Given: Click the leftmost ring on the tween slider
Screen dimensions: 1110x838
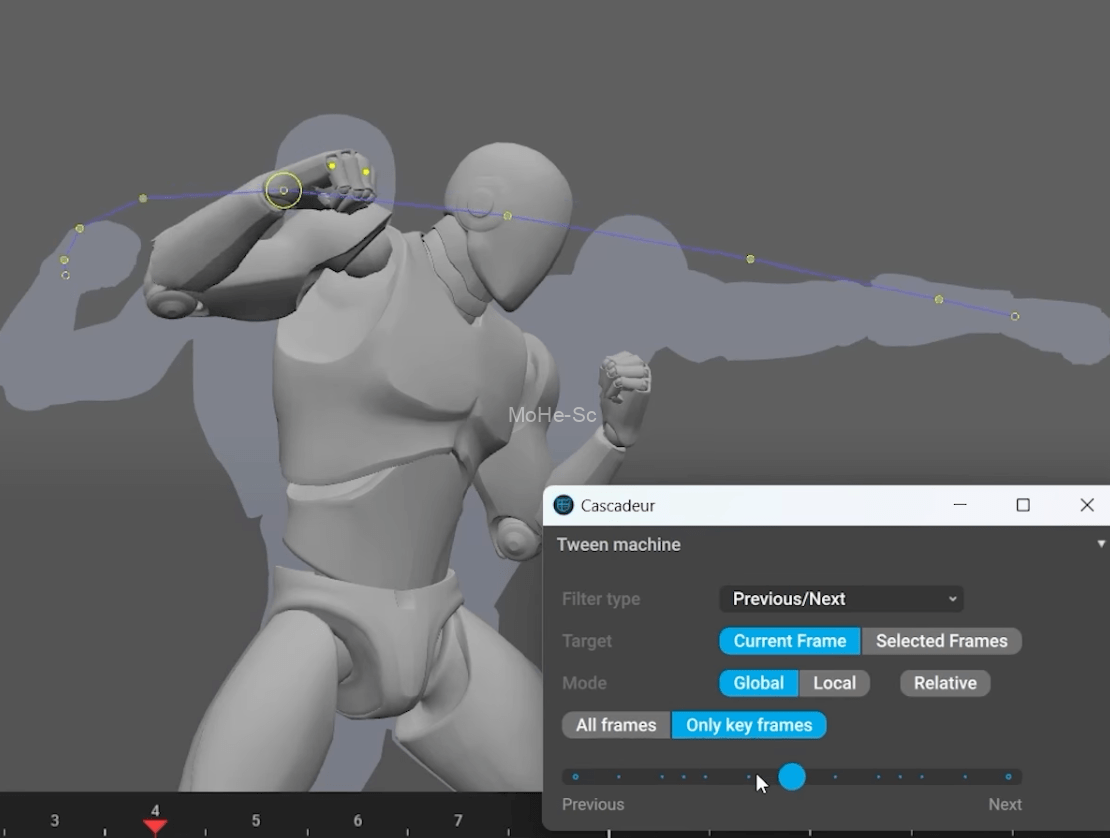Looking at the screenshot, I should 575,777.
